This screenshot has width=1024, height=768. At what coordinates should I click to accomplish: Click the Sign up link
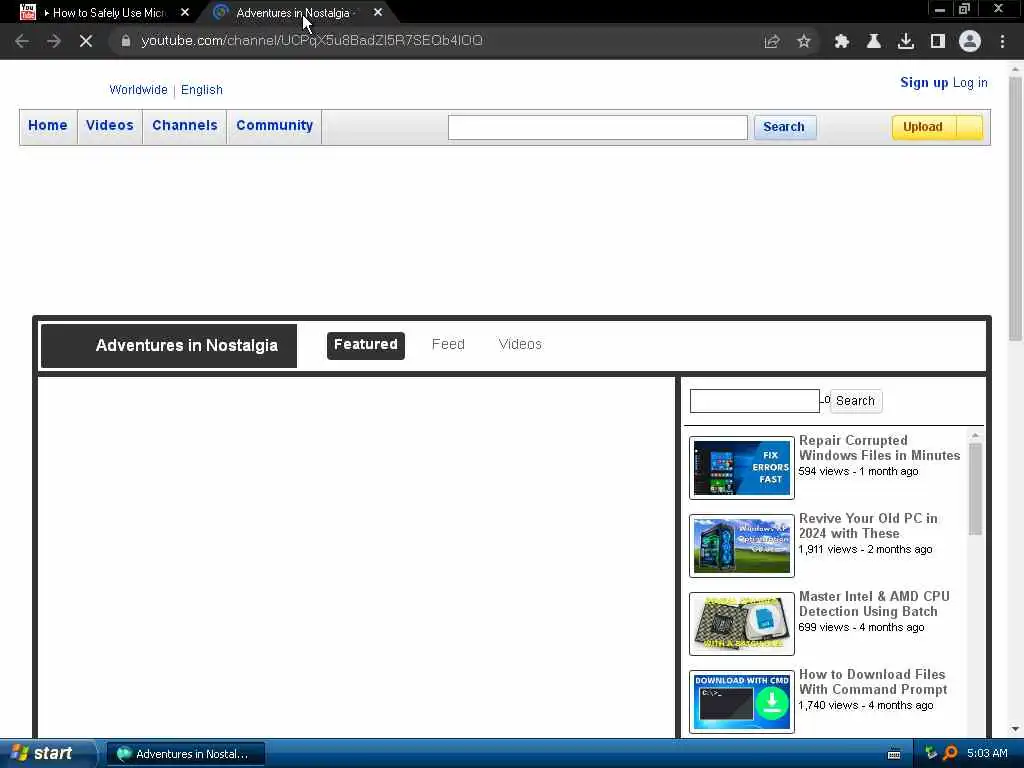coord(924,82)
